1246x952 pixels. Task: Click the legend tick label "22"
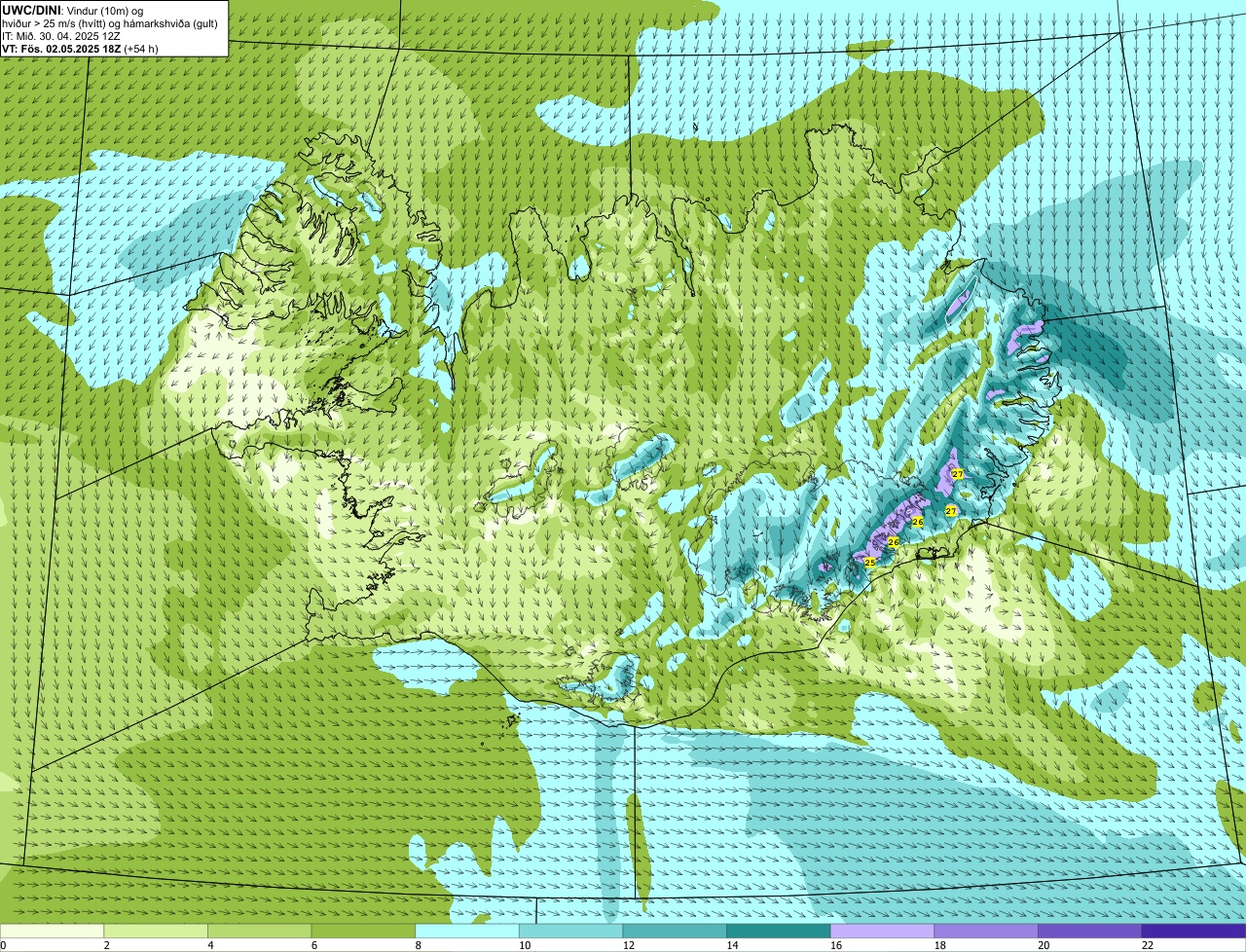pos(1148,945)
